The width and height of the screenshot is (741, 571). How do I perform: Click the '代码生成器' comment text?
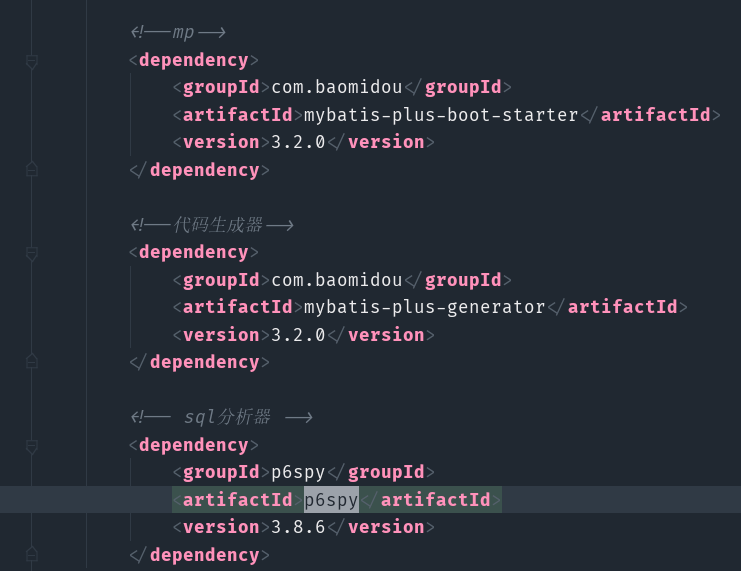pos(218,225)
